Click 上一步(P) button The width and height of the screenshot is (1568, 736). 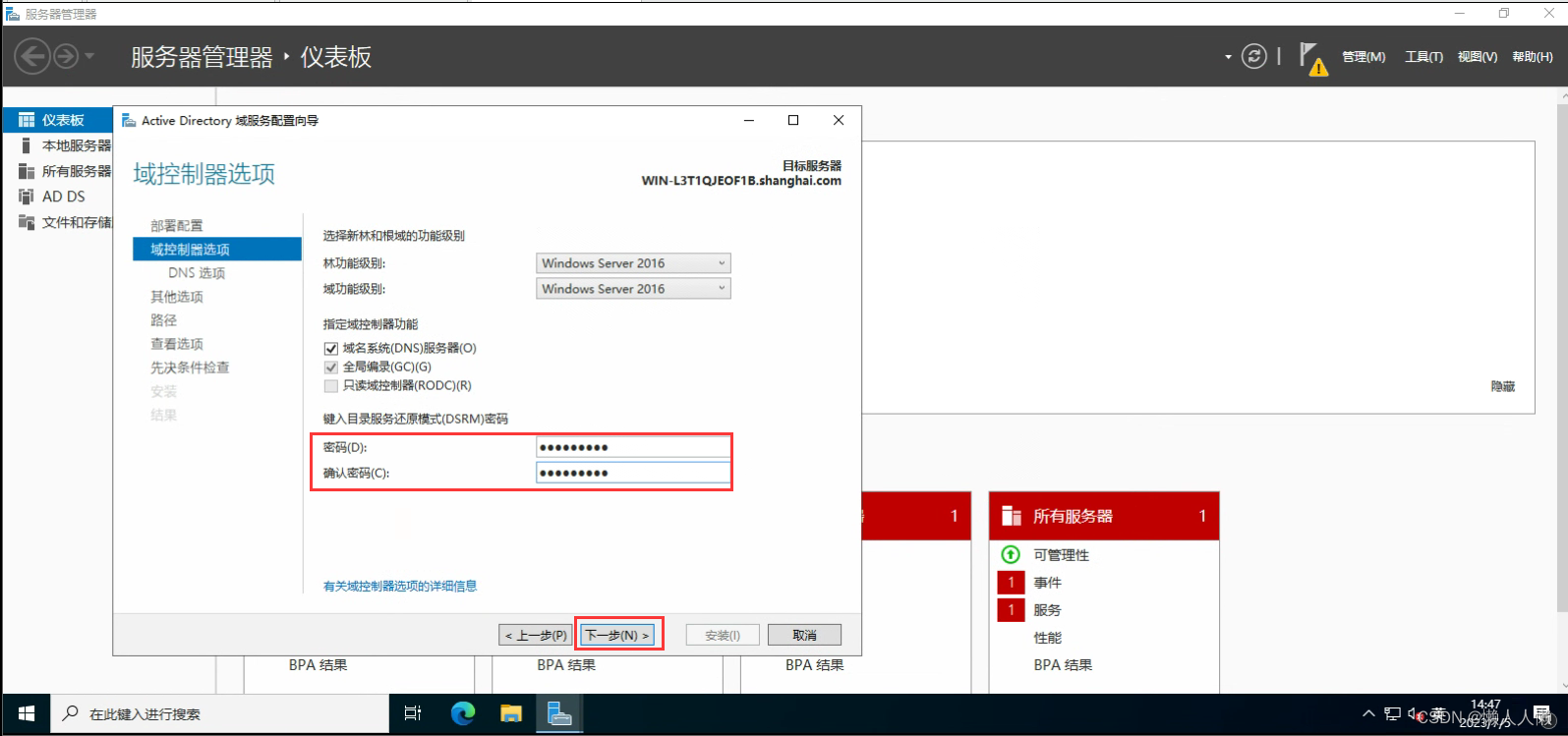pyautogui.click(x=535, y=635)
